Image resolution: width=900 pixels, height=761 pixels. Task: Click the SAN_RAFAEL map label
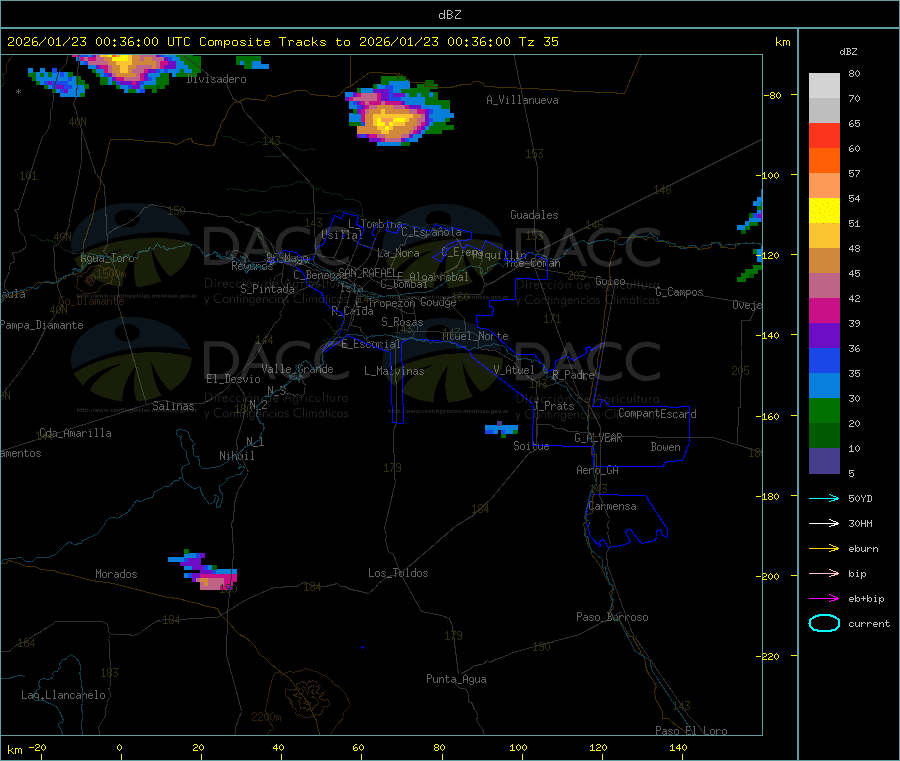[367, 272]
